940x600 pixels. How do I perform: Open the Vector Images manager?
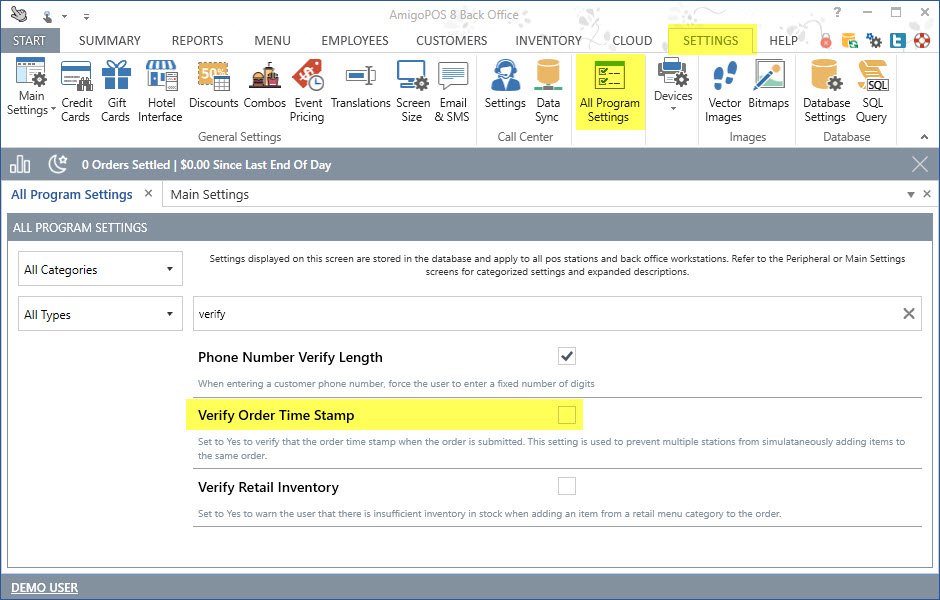click(723, 90)
